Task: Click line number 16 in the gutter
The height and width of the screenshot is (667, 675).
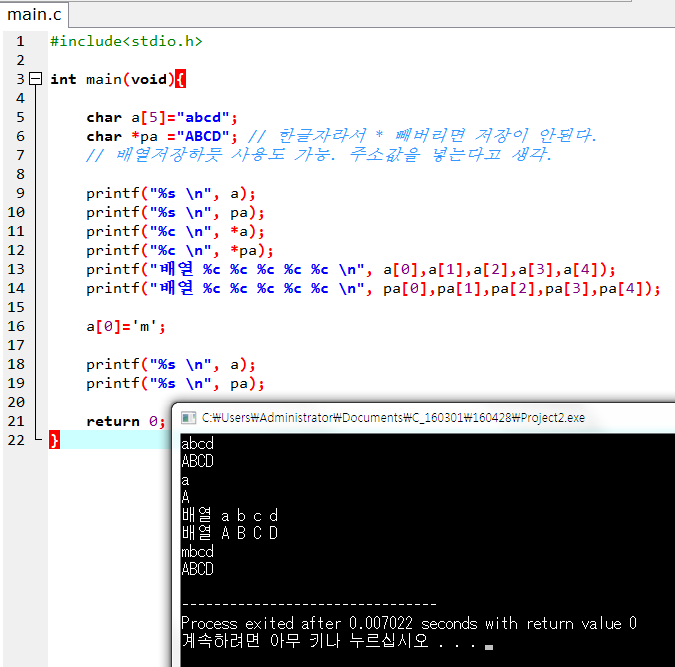Action: (x=16, y=326)
